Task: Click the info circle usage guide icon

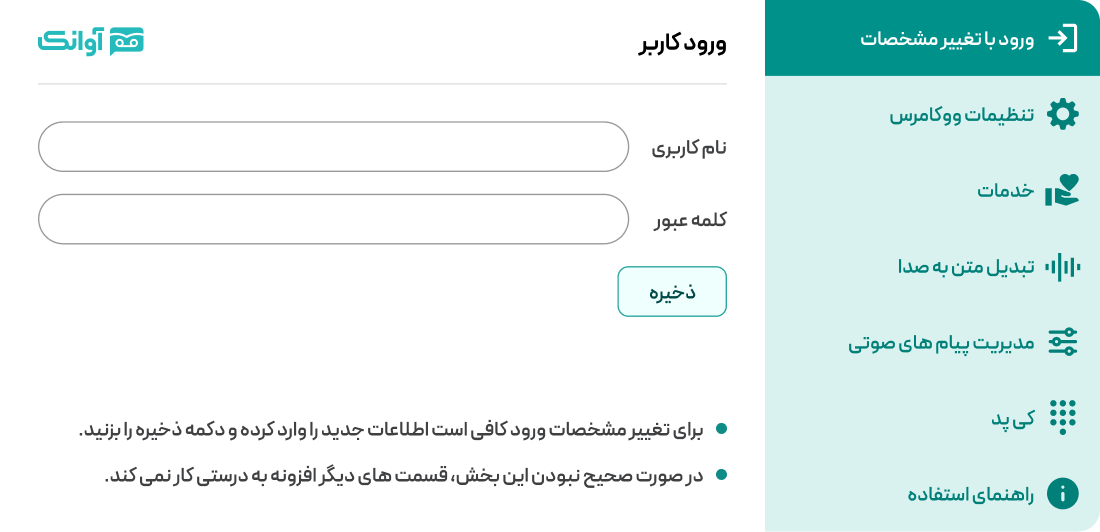Action: pyautogui.click(x=1062, y=493)
